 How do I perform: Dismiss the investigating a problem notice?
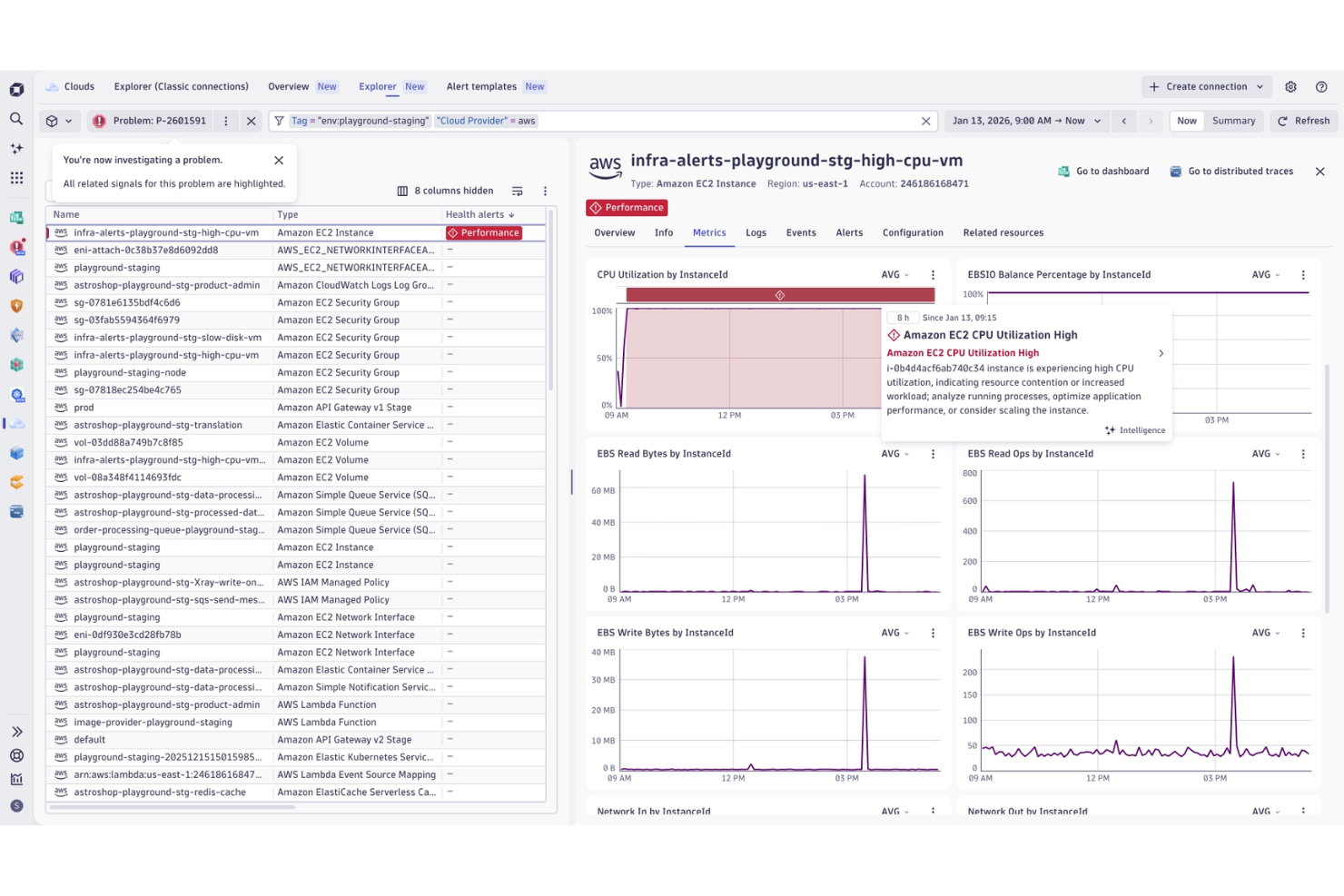point(279,160)
